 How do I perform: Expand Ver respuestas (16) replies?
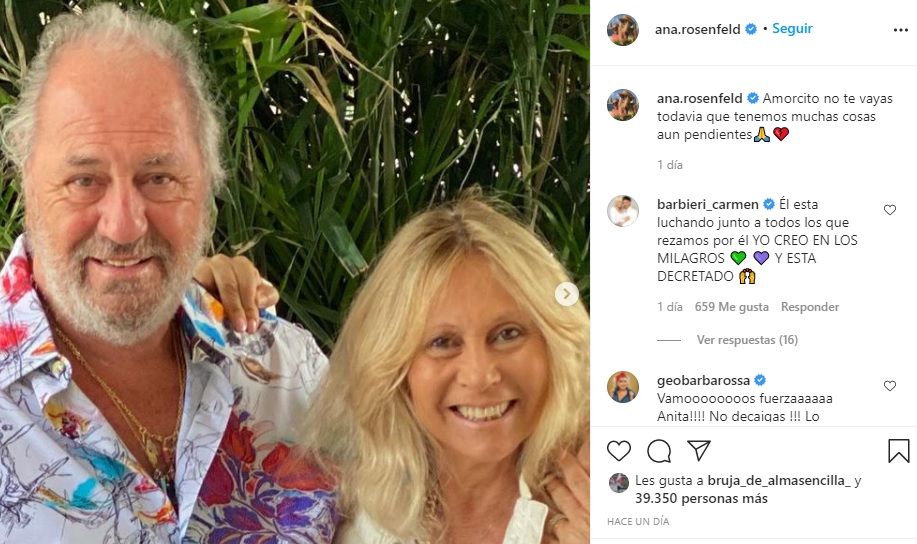[x=747, y=339]
